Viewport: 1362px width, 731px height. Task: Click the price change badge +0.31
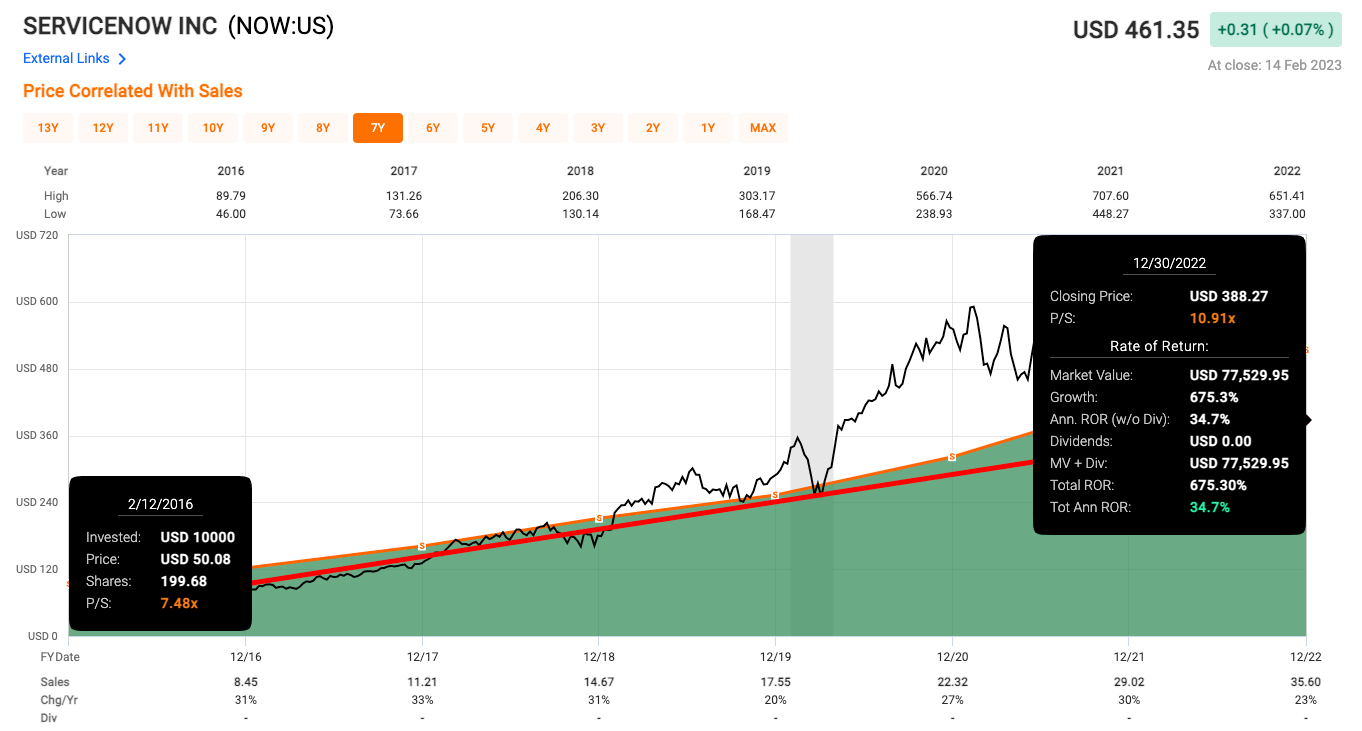(1275, 30)
